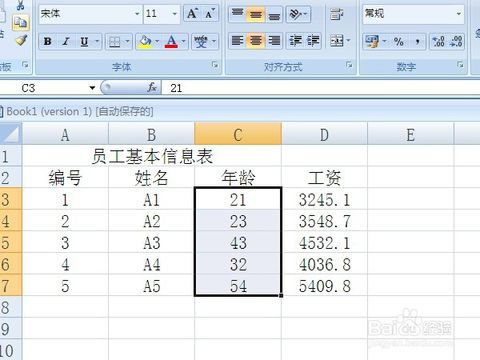Select header cell 姓名
This screenshot has width=480, height=360.
(152, 178)
